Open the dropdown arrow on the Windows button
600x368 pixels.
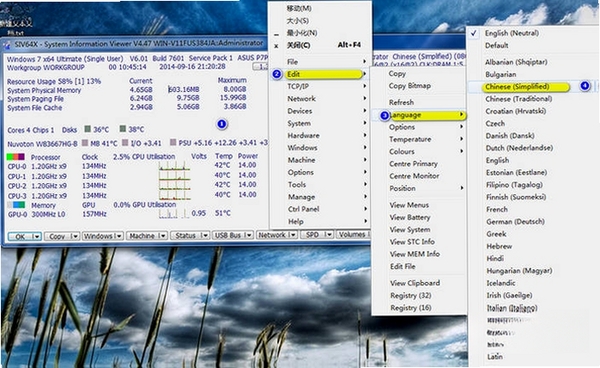click(x=119, y=236)
